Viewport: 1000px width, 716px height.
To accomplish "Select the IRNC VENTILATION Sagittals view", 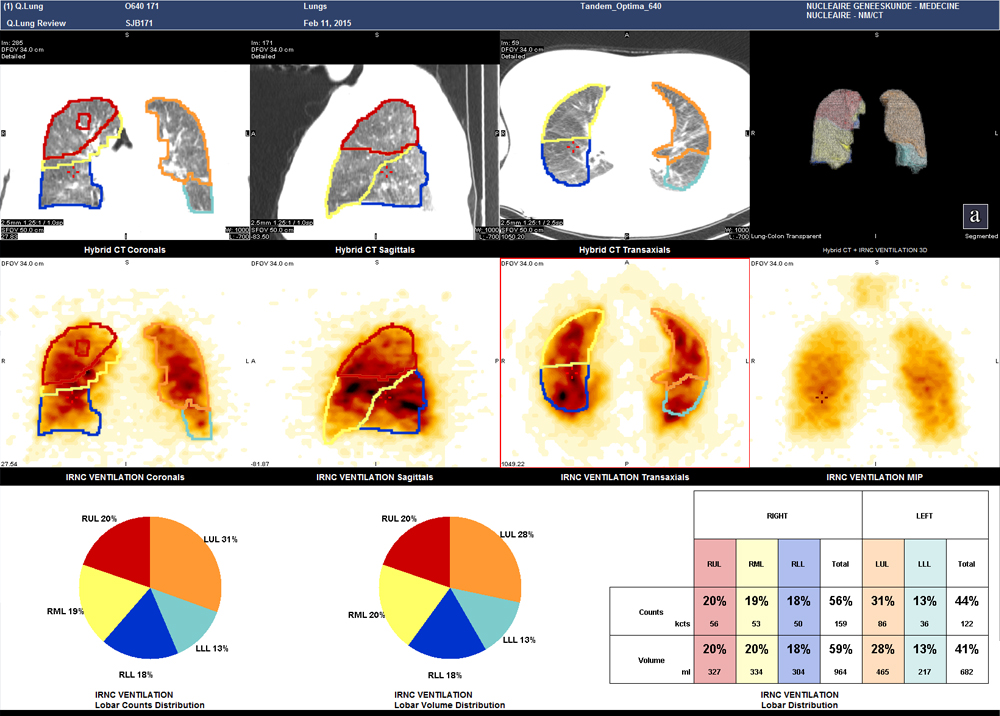I will click(x=374, y=477).
